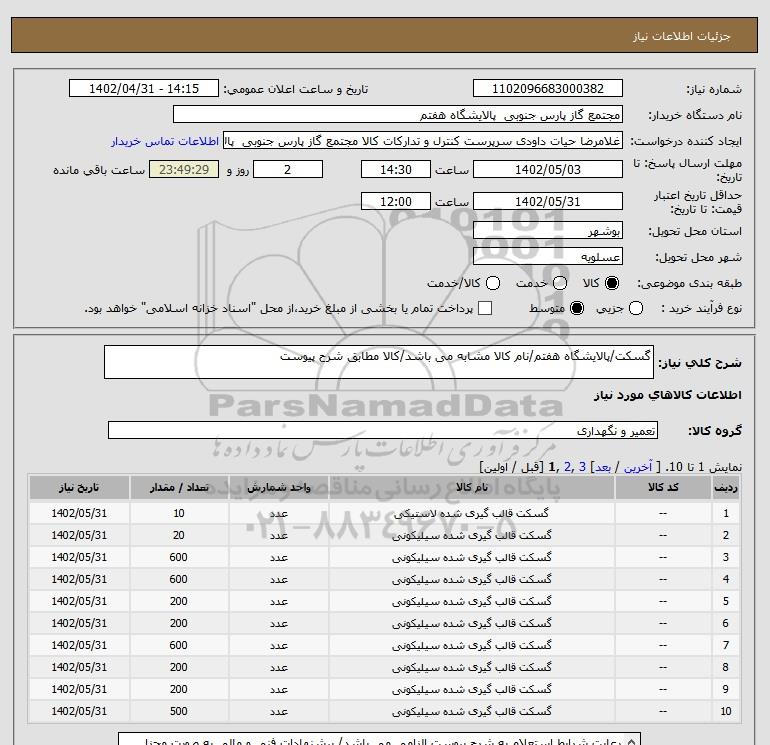Click the کد کالا column header
Screen dimensions: 770x745
point(663,487)
